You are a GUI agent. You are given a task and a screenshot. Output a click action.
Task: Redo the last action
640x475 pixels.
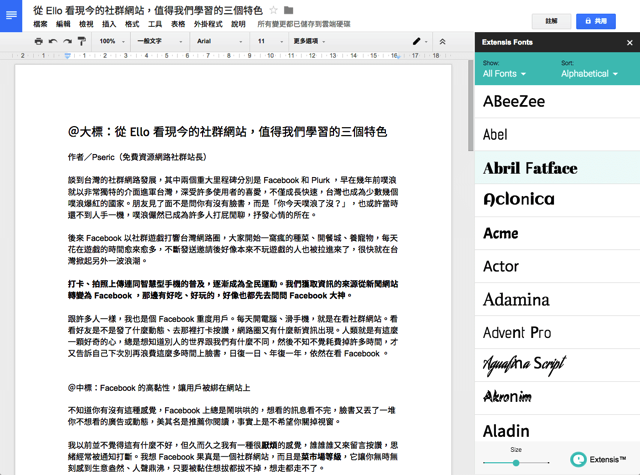67,41
